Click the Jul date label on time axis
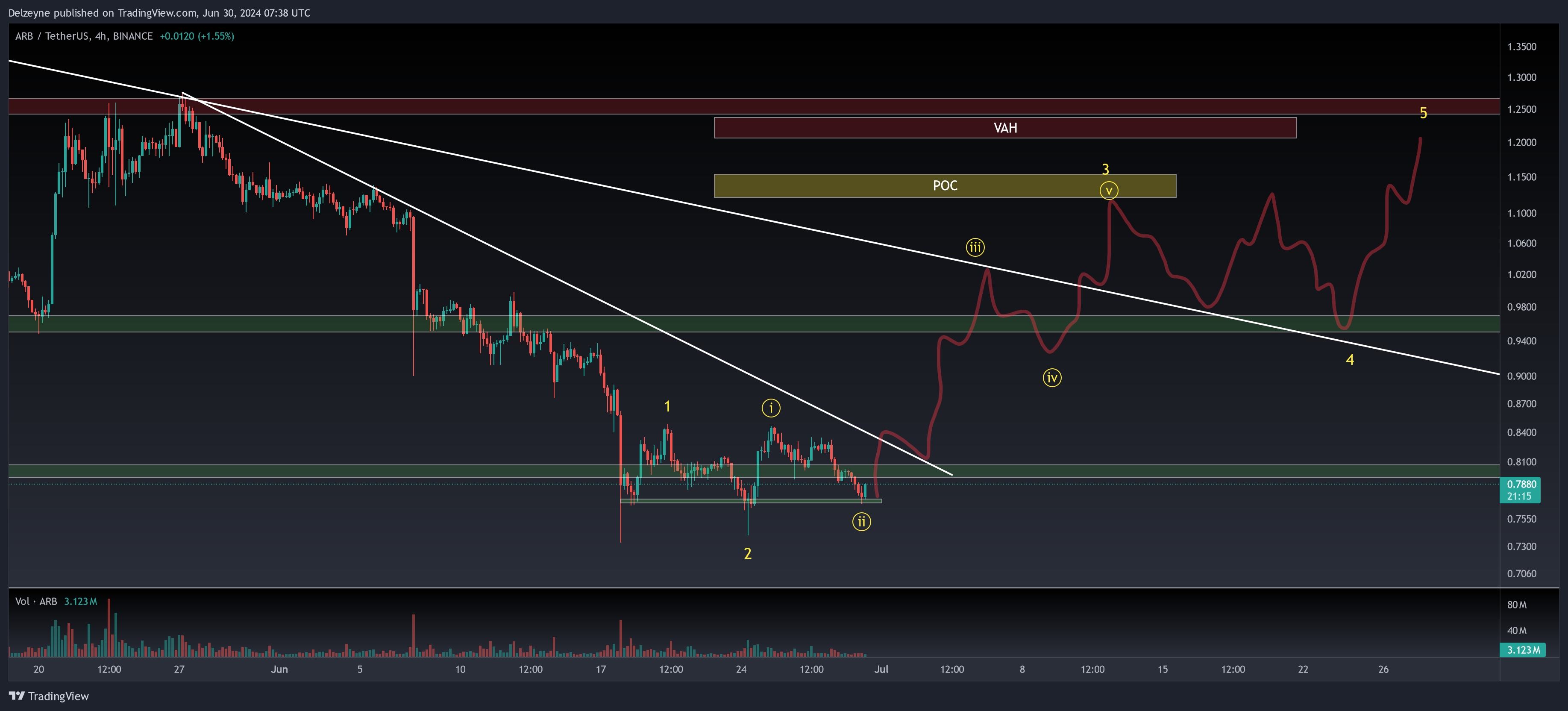Viewport: 1568px width, 711px height. 881,669
